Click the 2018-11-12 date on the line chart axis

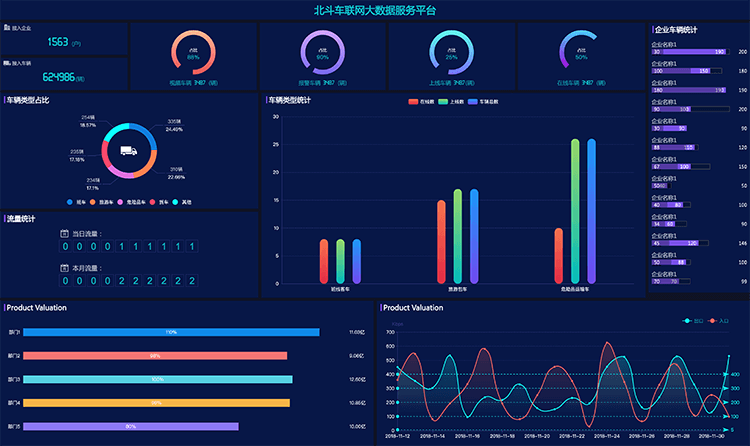click(x=397, y=436)
